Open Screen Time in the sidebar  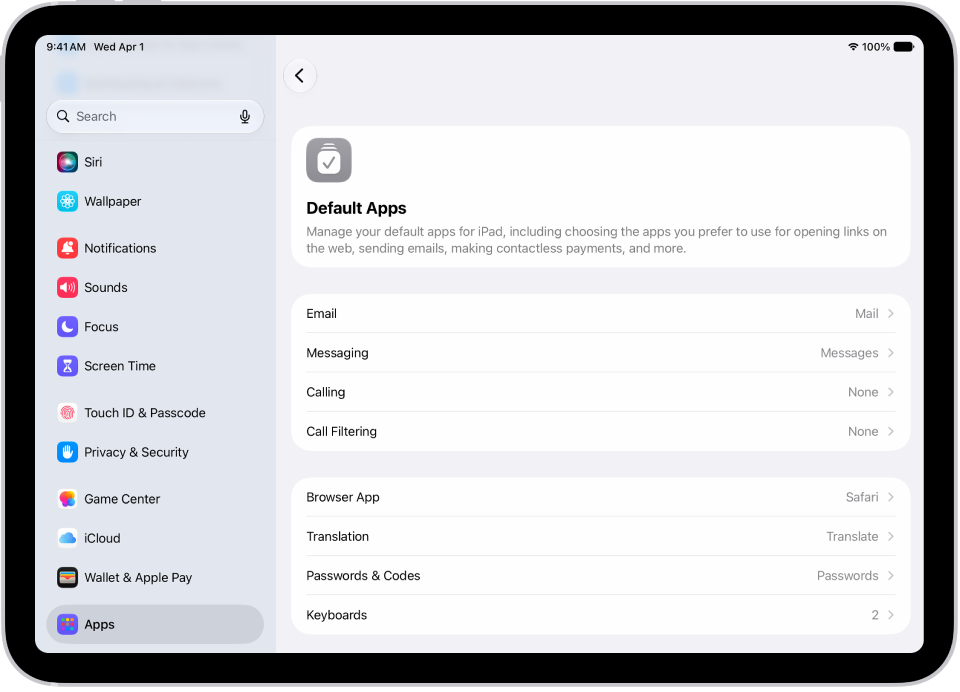point(155,366)
